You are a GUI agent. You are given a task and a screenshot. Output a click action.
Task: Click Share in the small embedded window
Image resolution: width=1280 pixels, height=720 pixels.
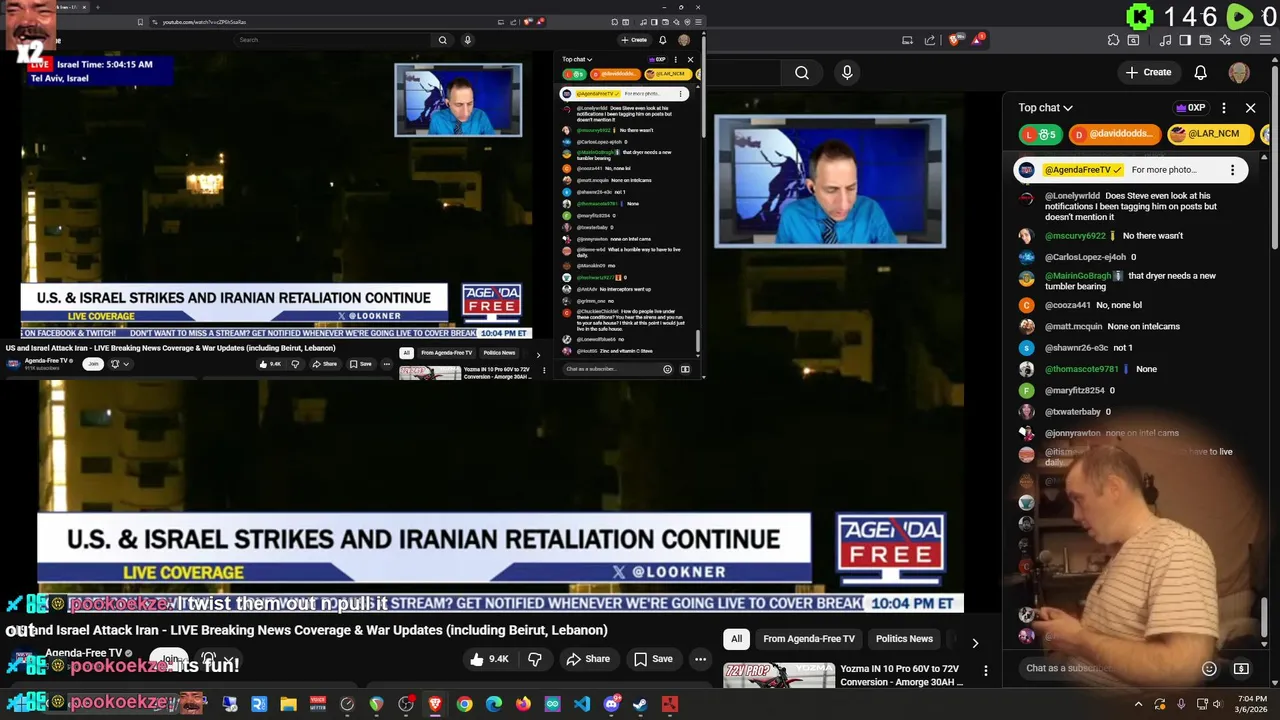324,364
